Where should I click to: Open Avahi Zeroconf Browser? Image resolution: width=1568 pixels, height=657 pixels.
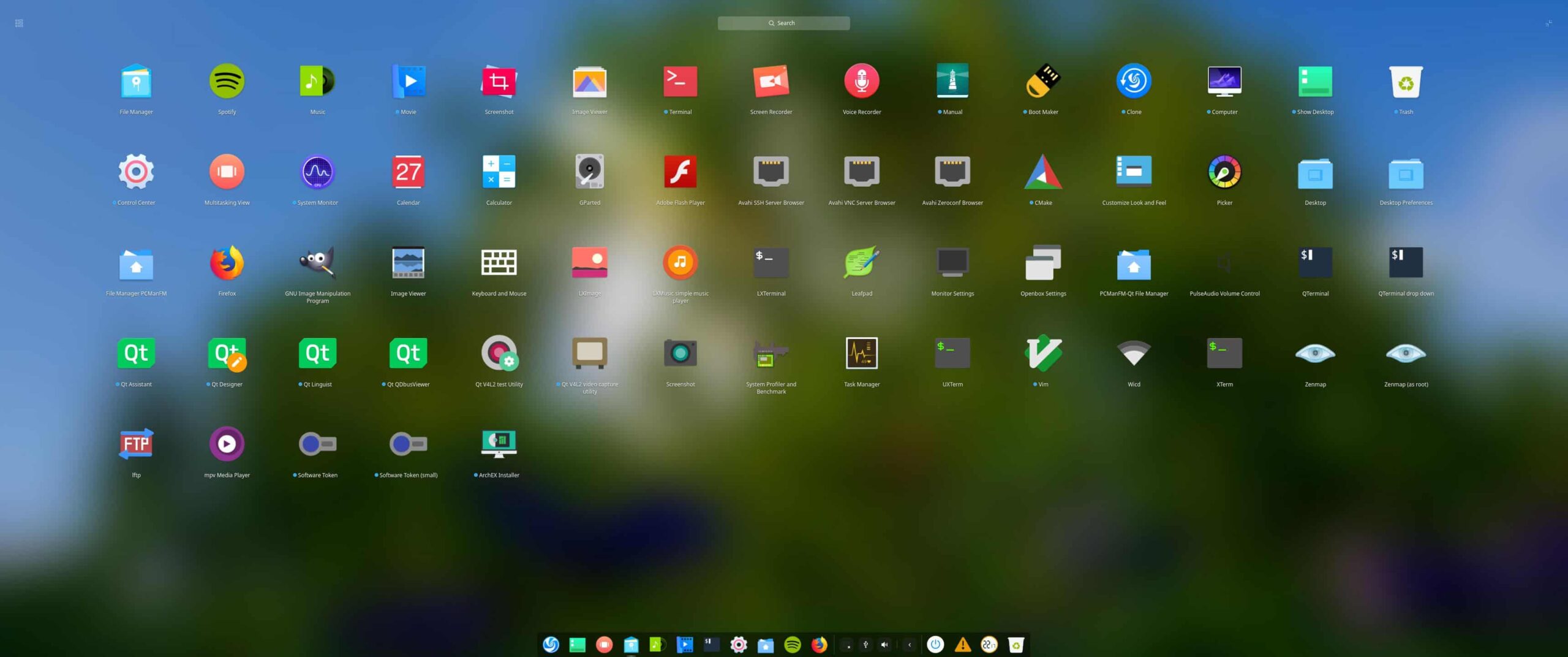click(952, 172)
